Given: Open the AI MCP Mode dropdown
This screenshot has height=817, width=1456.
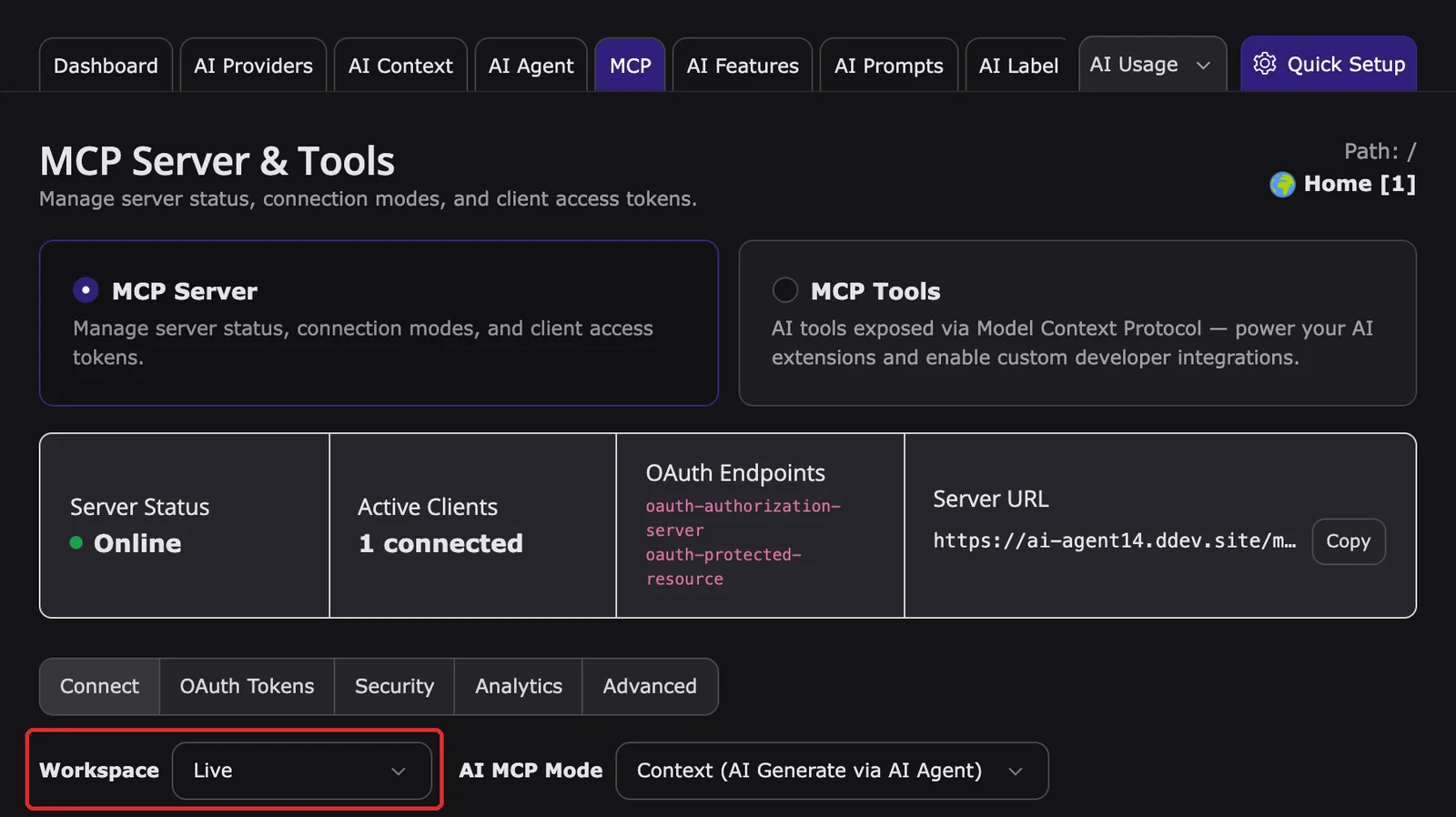Looking at the screenshot, I should [832, 771].
